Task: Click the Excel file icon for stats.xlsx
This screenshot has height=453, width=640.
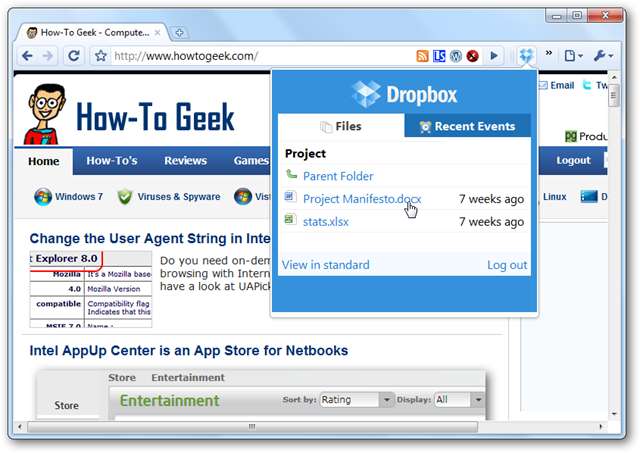Action: 290,220
